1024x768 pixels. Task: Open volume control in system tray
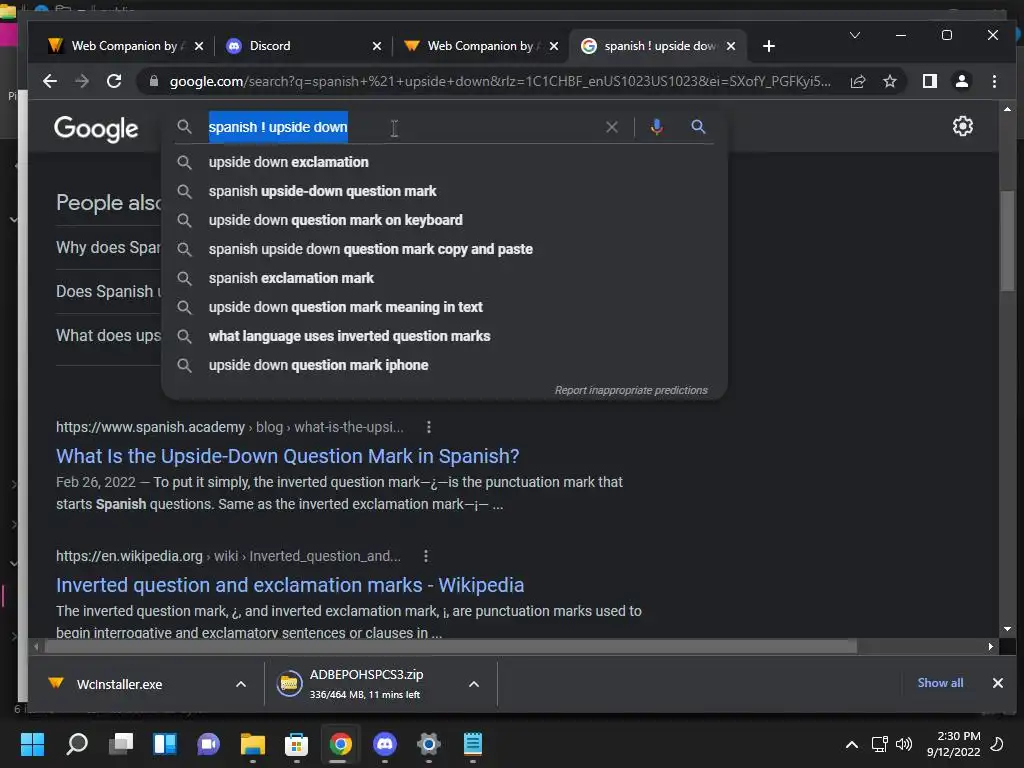pos(904,744)
